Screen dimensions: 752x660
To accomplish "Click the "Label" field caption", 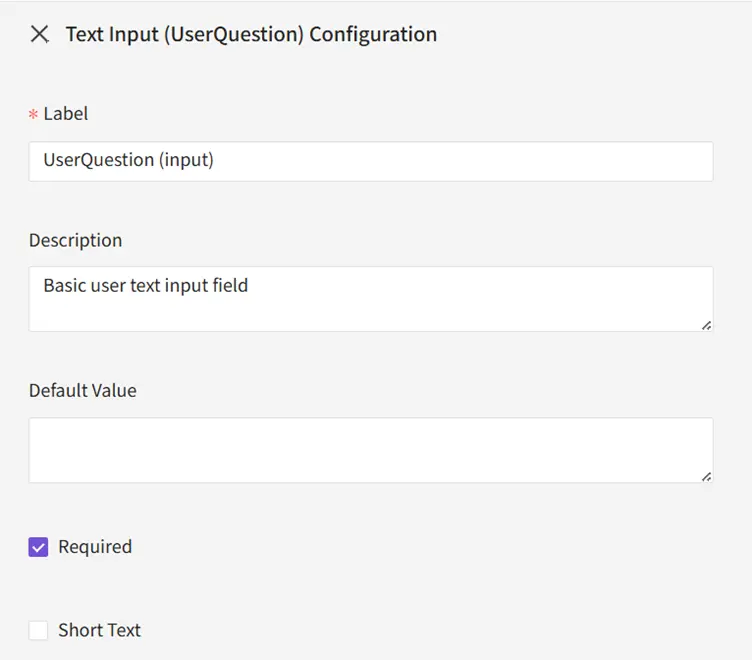I will 66,114.
